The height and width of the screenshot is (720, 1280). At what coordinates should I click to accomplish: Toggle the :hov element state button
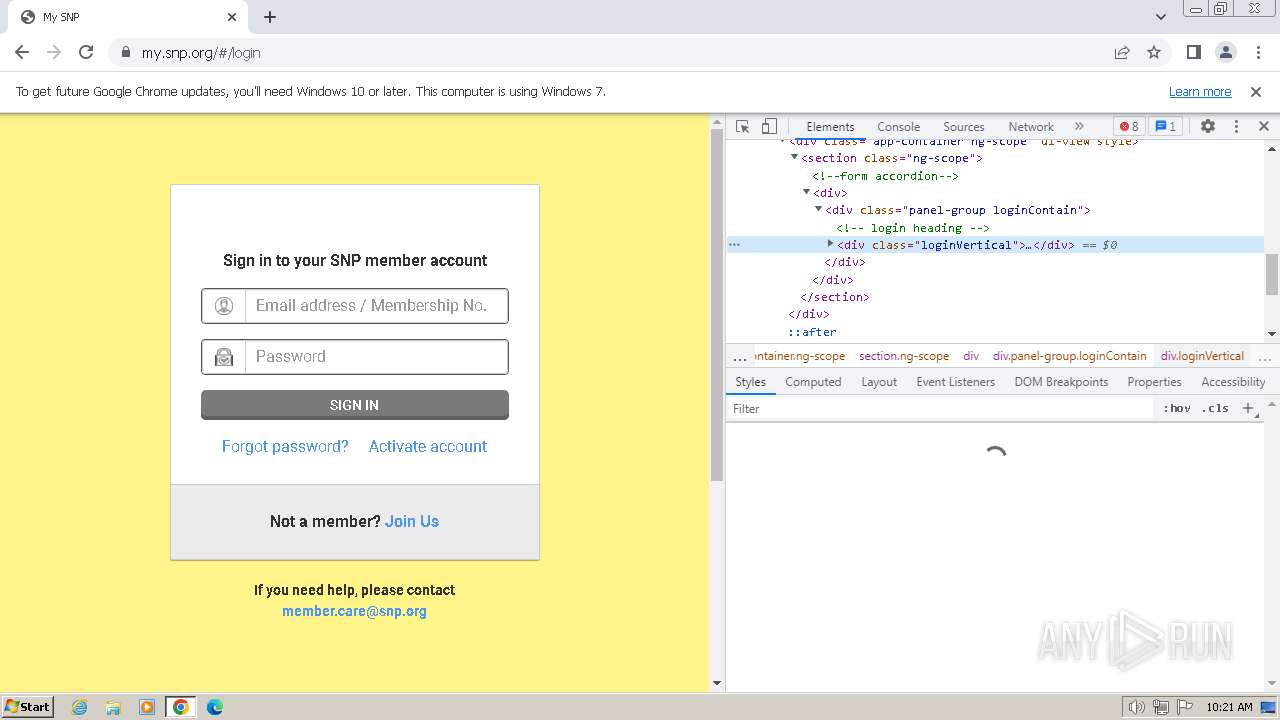[1176, 409]
